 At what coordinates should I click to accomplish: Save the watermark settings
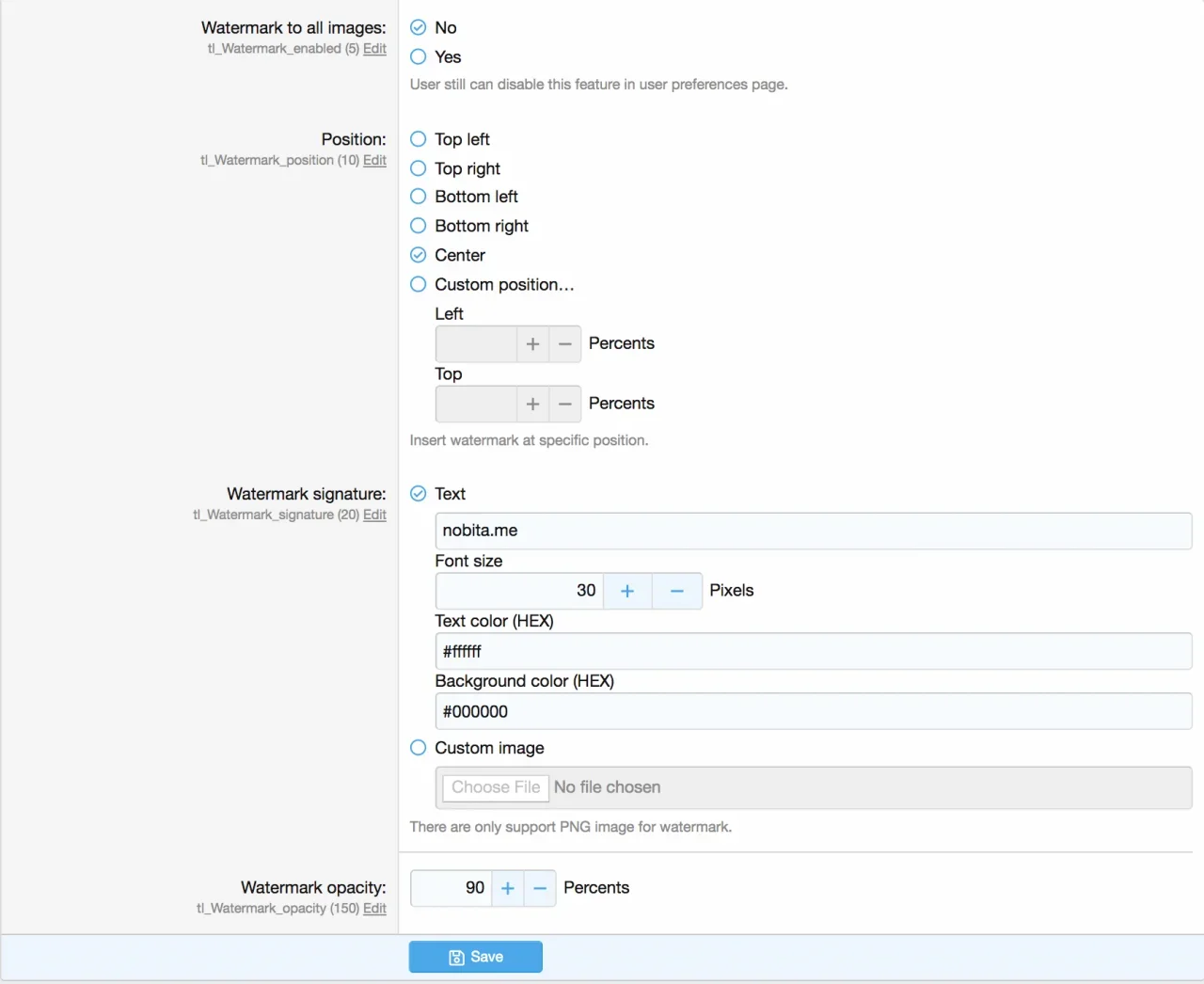pos(476,957)
